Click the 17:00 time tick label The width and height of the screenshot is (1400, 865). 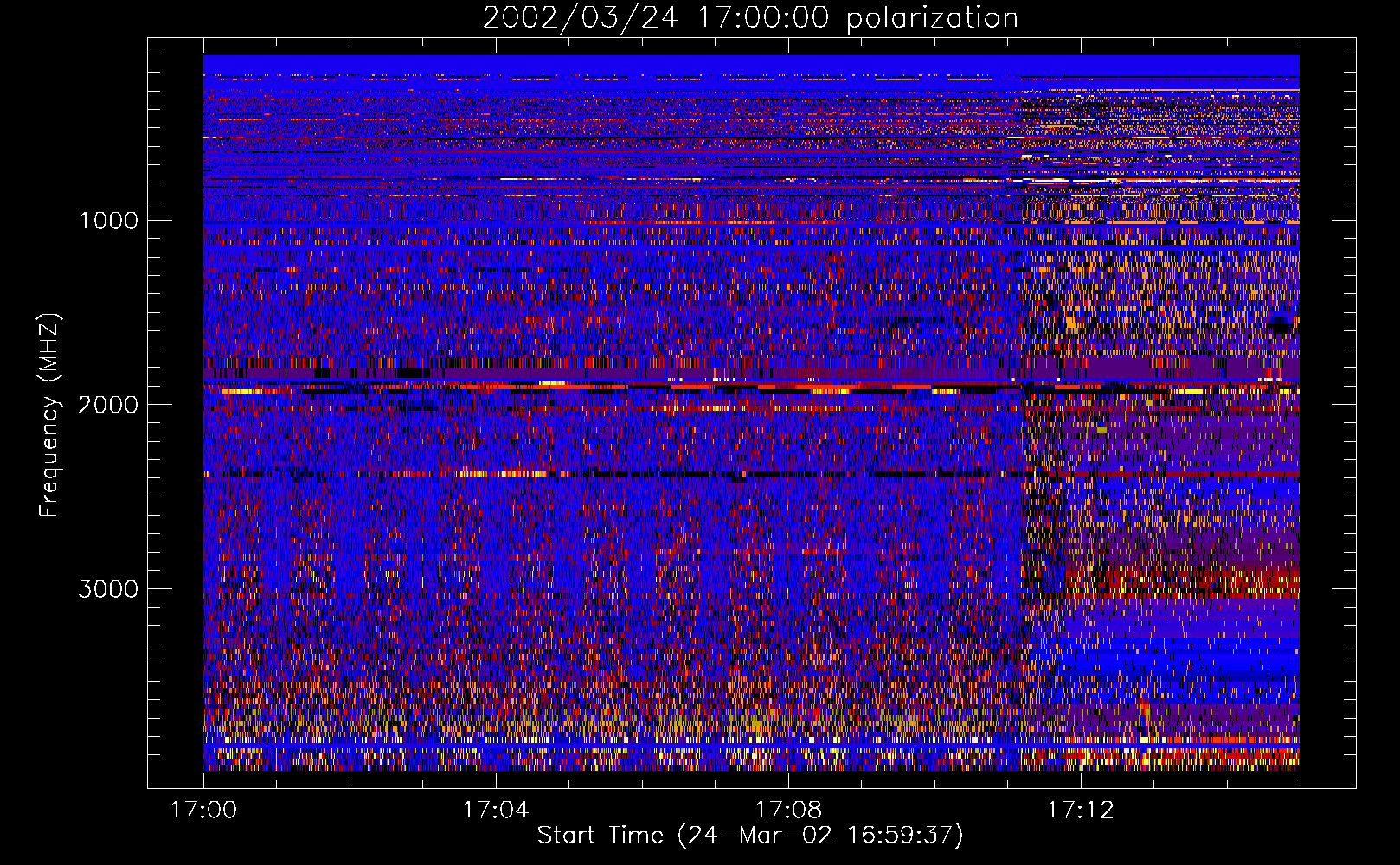tap(203, 810)
